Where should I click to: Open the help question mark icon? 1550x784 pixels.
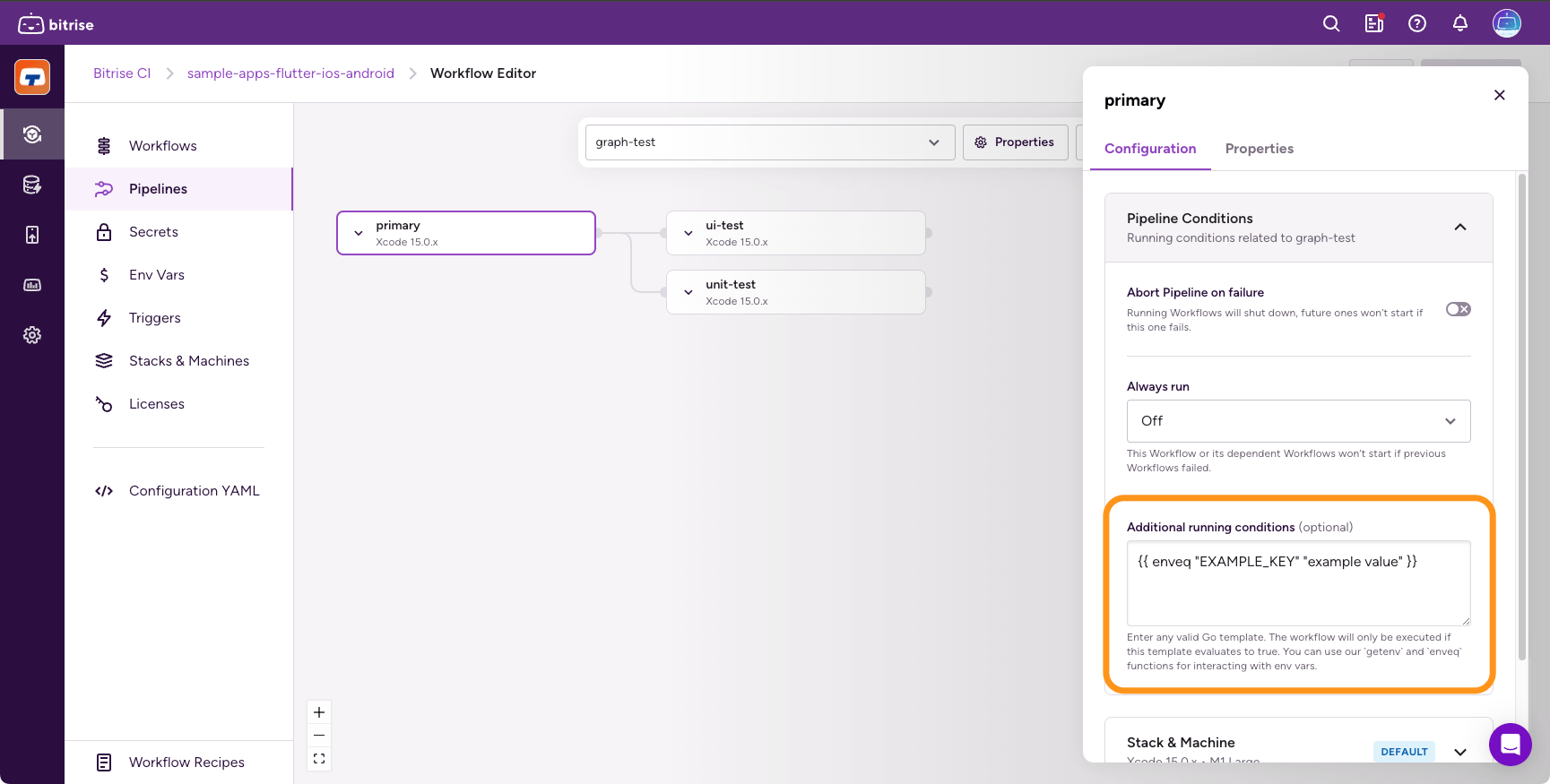[x=1417, y=24]
